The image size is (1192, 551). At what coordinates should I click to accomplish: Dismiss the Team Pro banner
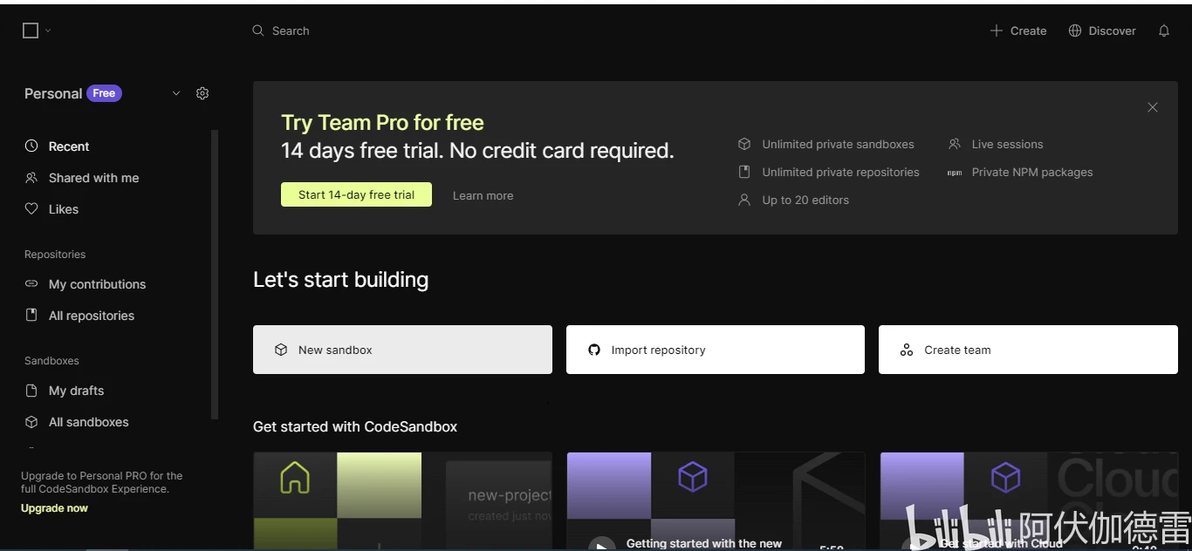[x=1152, y=107]
